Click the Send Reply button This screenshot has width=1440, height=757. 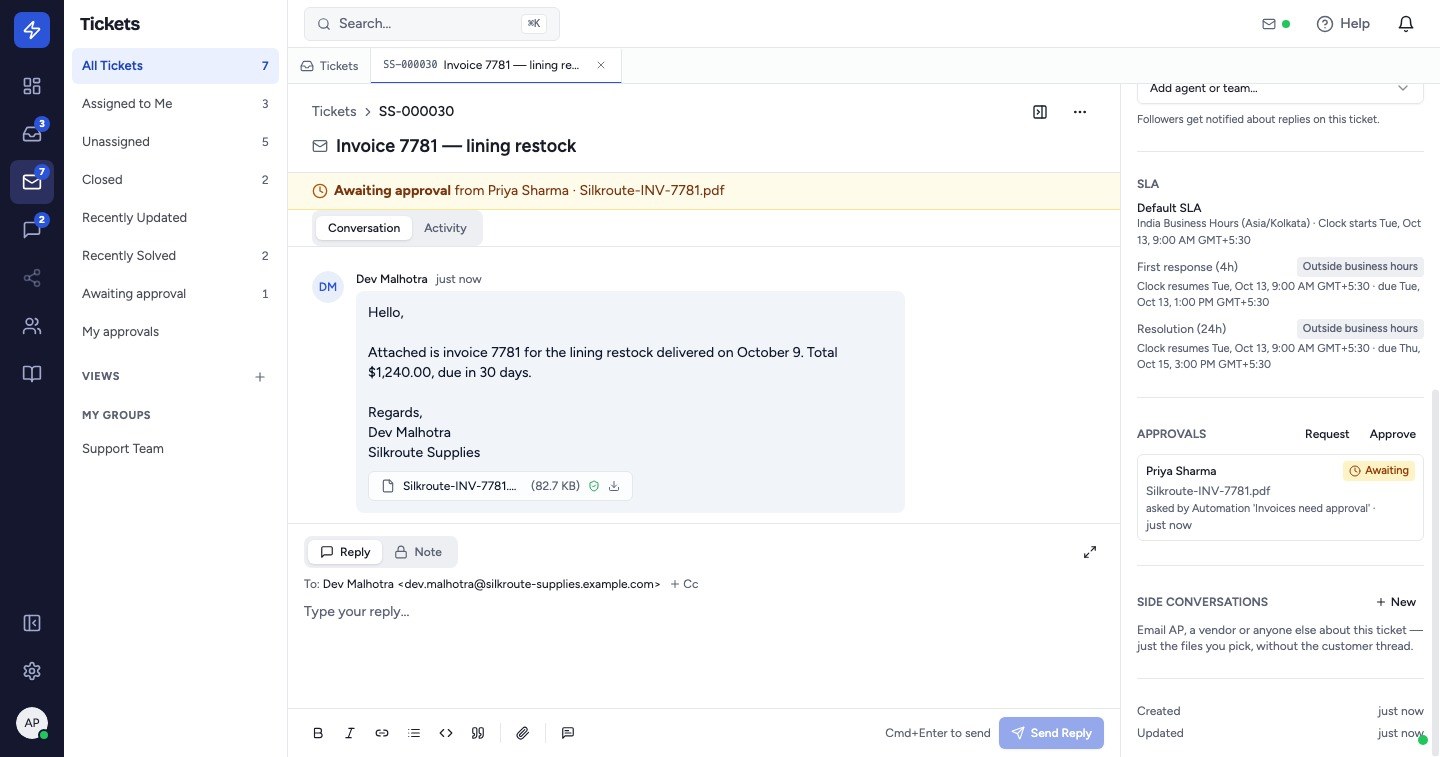1051,733
